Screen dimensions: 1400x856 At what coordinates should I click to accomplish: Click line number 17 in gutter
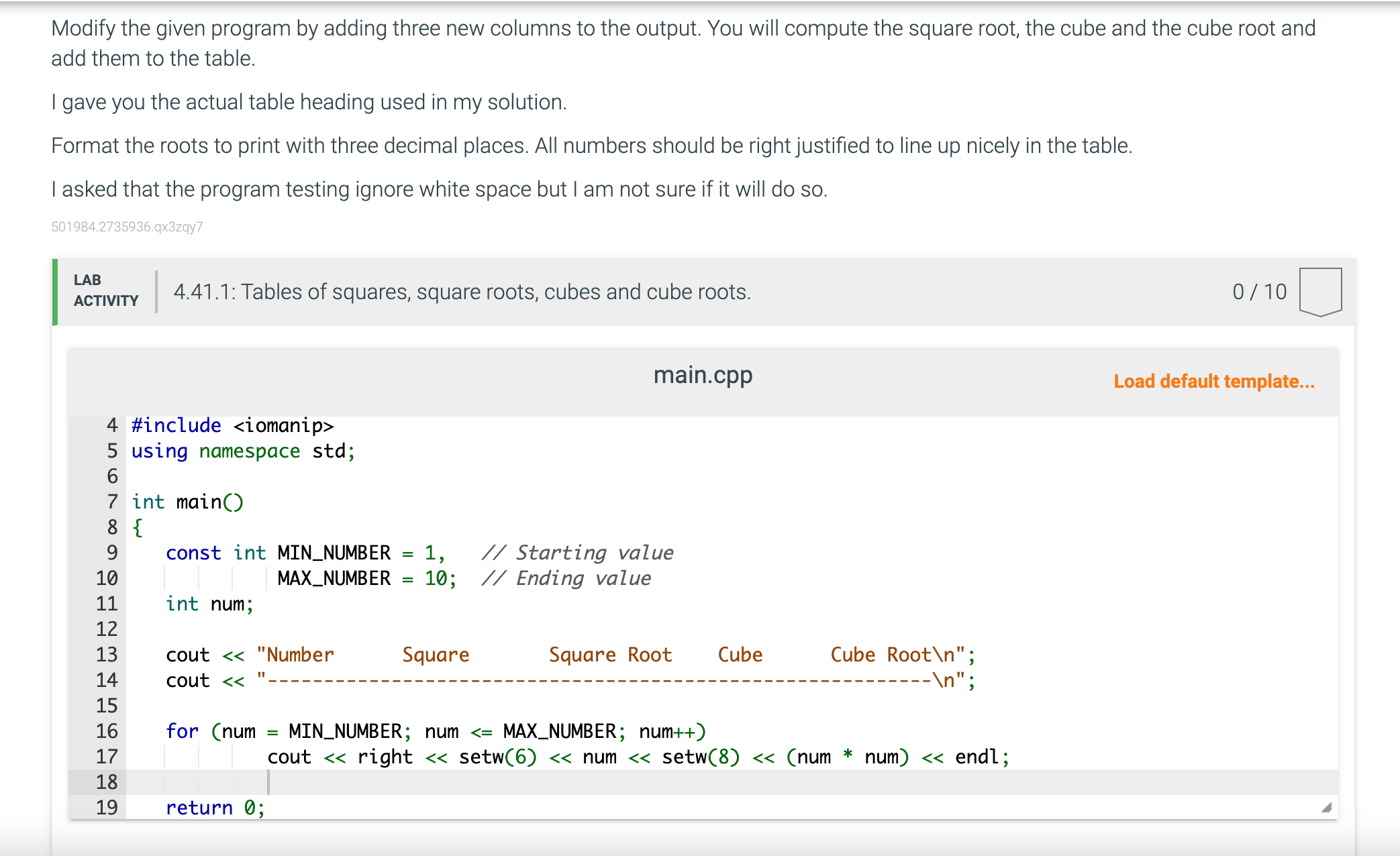(107, 757)
